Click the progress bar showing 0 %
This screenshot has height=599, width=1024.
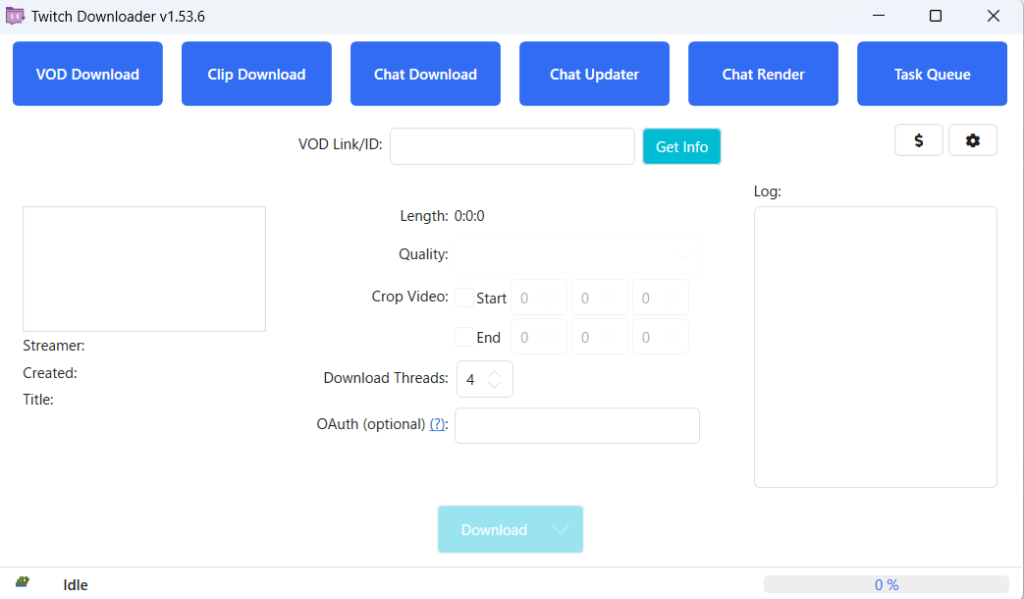(886, 585)
